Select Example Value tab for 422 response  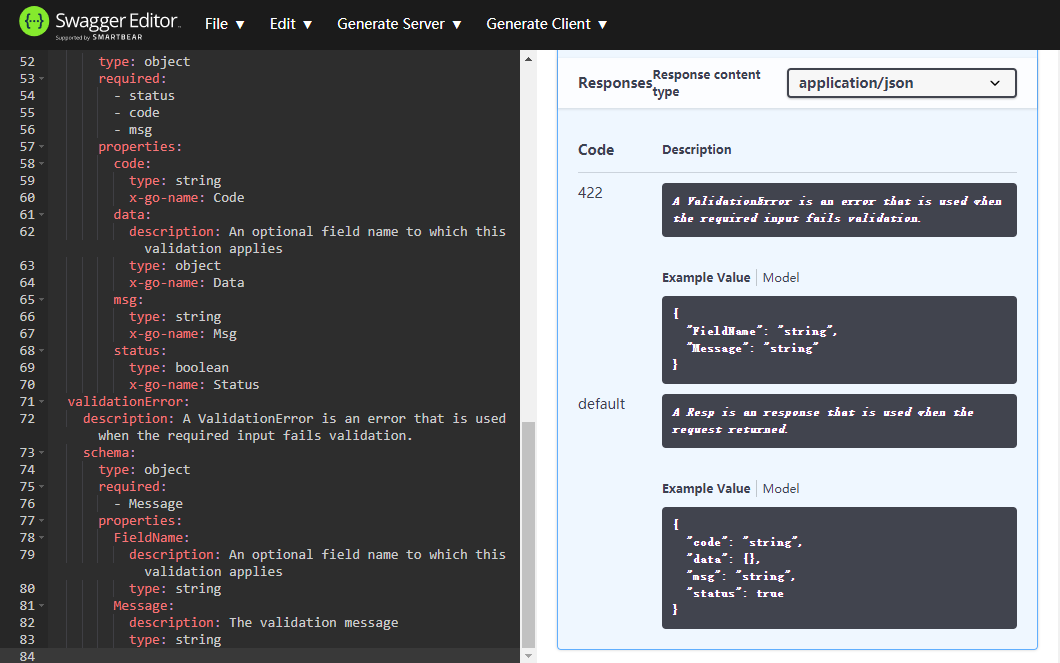click(x=706, y=278)
